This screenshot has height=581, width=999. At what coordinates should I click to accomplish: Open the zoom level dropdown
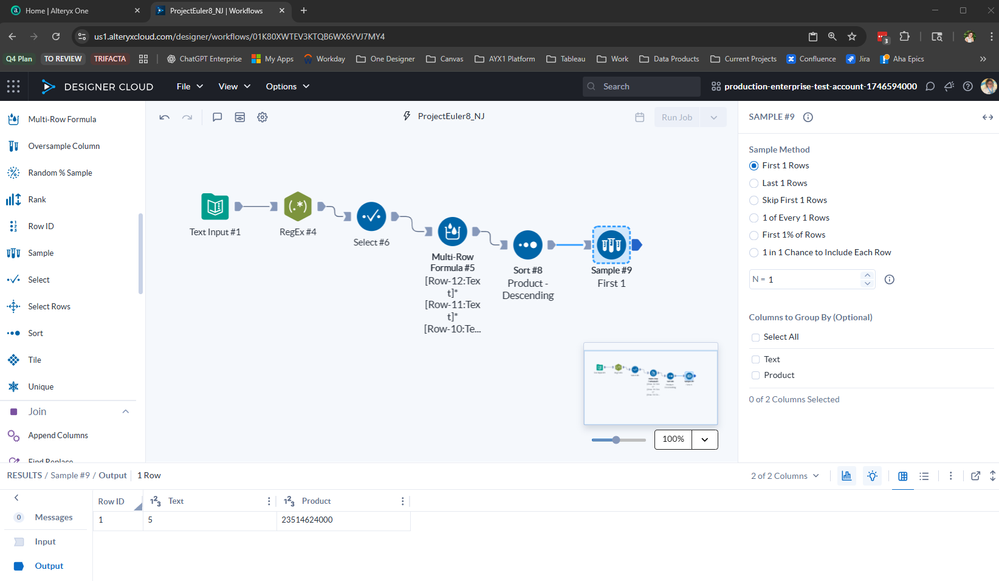705,439
